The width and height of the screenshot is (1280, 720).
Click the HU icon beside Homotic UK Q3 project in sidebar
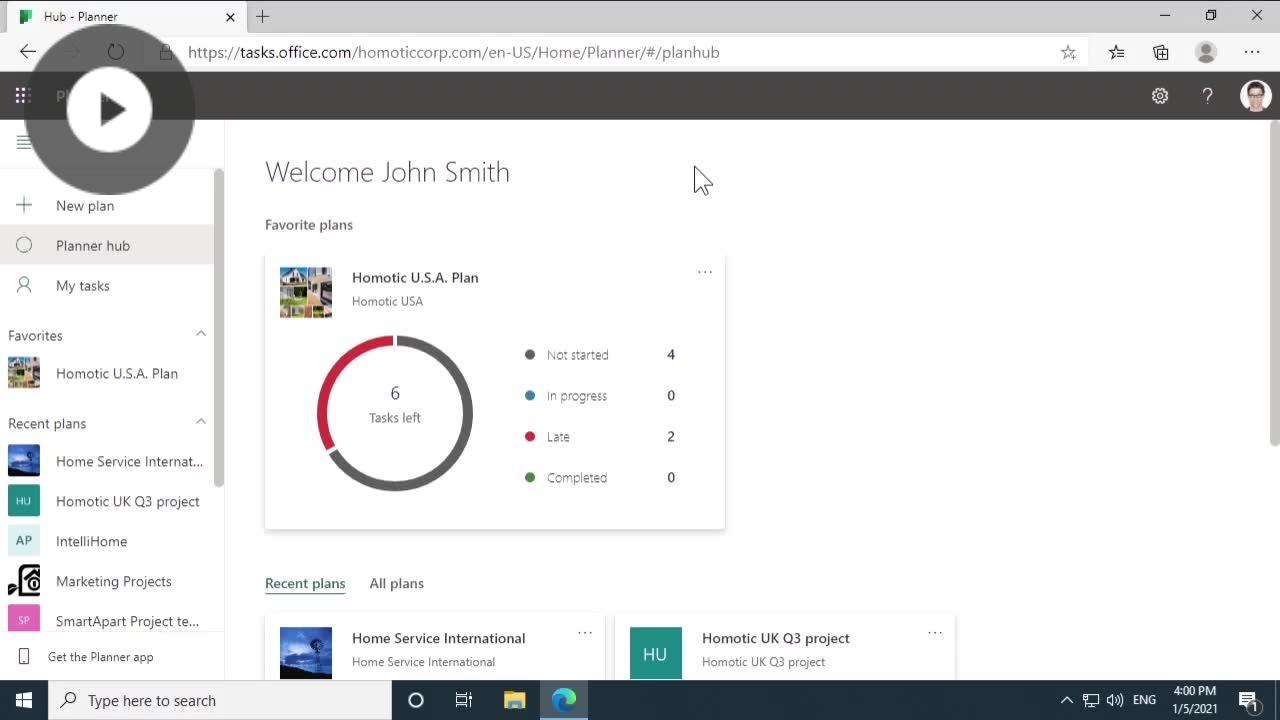point(24,501)
